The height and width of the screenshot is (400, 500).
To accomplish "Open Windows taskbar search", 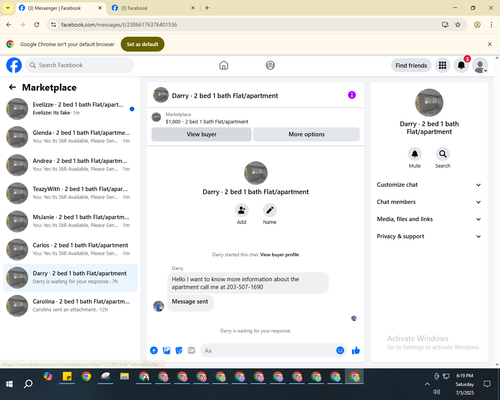I will tap(28, 384).
